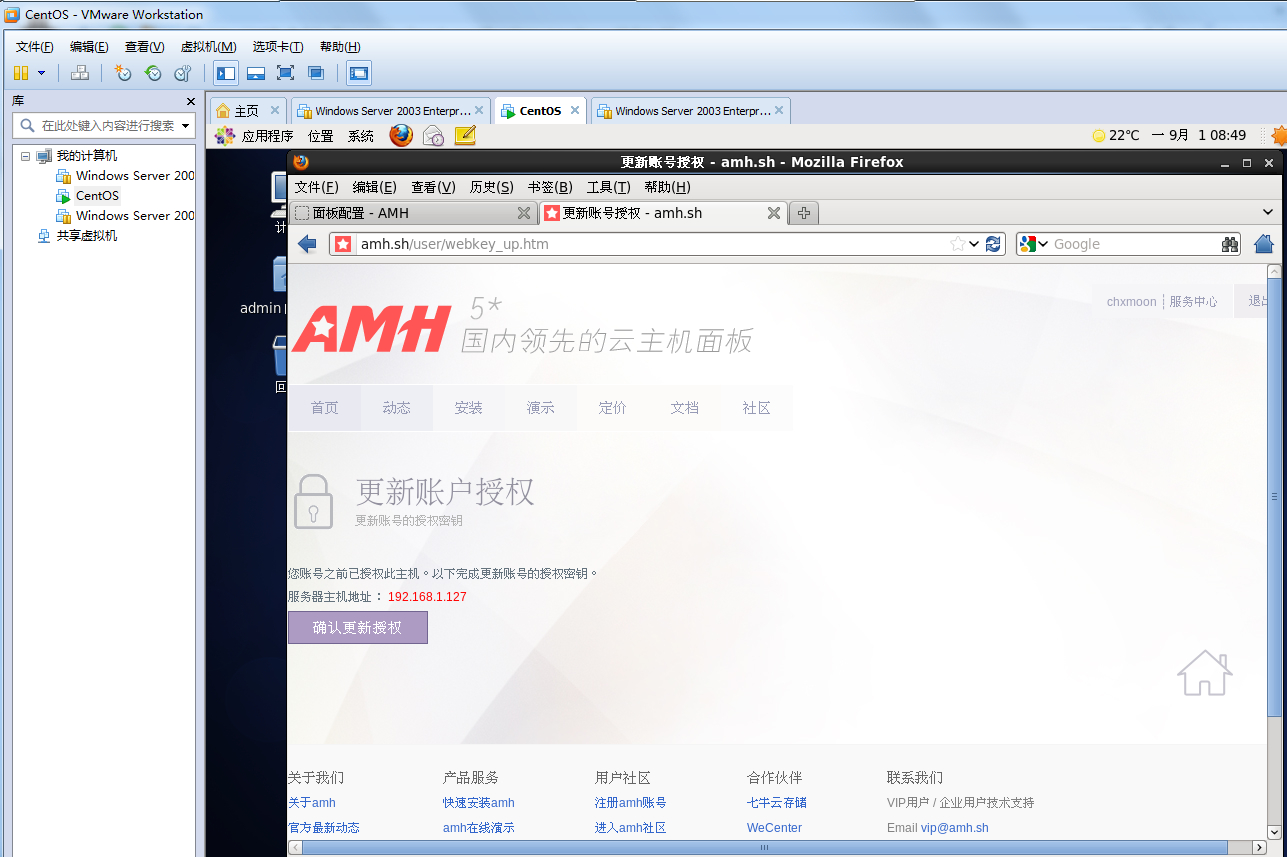Toggle the VMware library panel view
The image size is (1287, 857).
pos(226,73)
